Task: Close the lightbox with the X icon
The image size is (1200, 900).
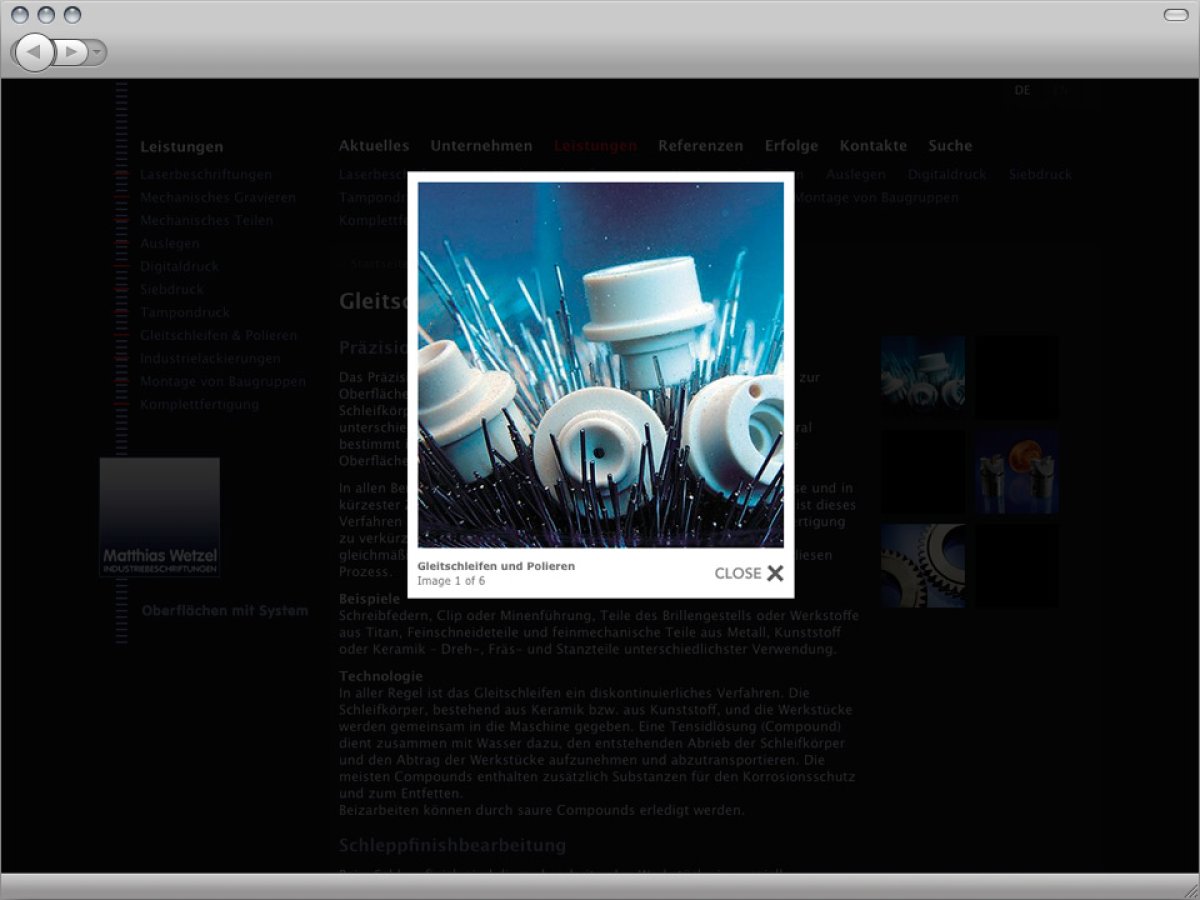Action: point(775,573)
